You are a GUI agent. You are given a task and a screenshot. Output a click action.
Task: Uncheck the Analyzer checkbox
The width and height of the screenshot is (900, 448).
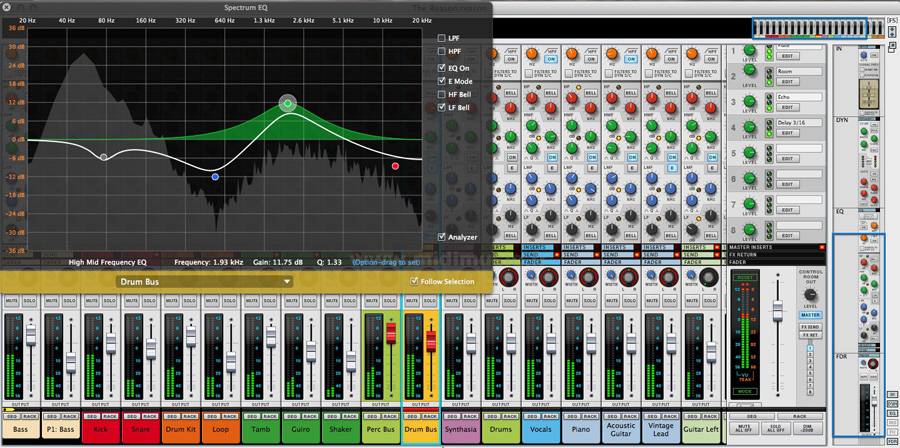point(442,237)
